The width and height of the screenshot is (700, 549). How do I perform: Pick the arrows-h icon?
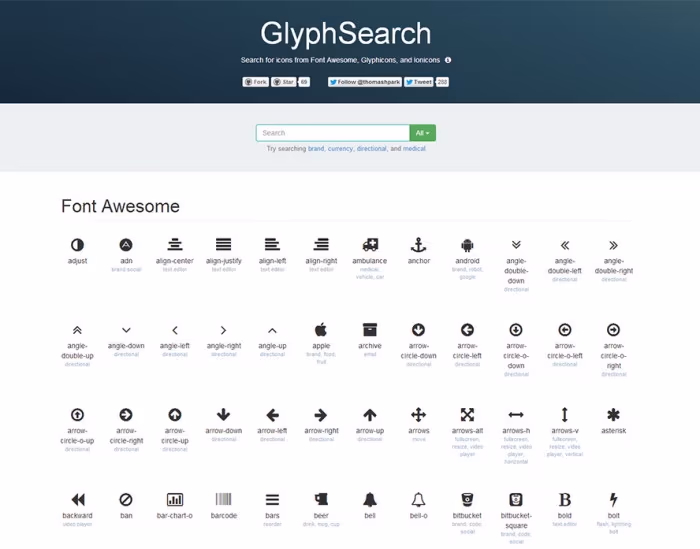click(516, 415)
